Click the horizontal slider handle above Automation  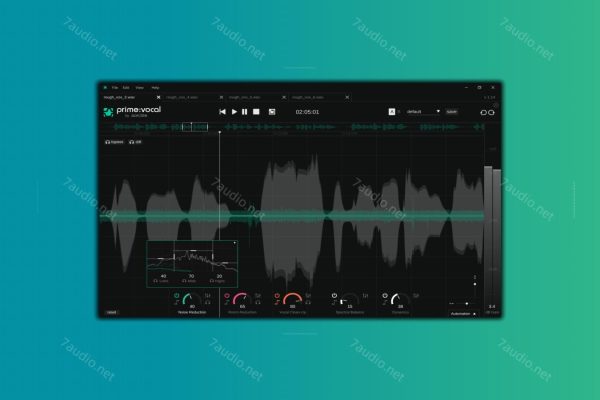point(466,304)
